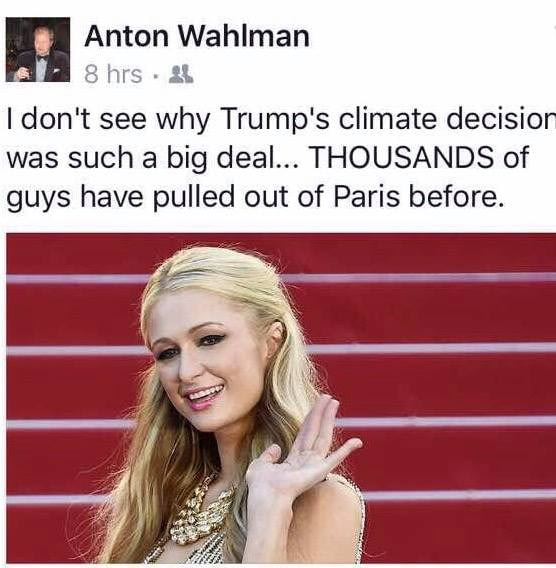This screenshot has width=556, height=568.
Task: Click the surname Wahlman in the header
Action: pyautogui.click(x=243, y=36)
